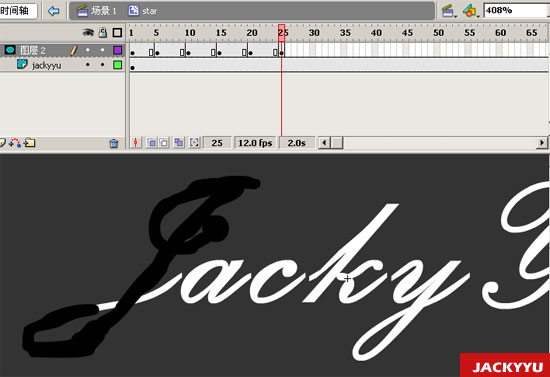Open the modify onion markers button

pos(194,143)
